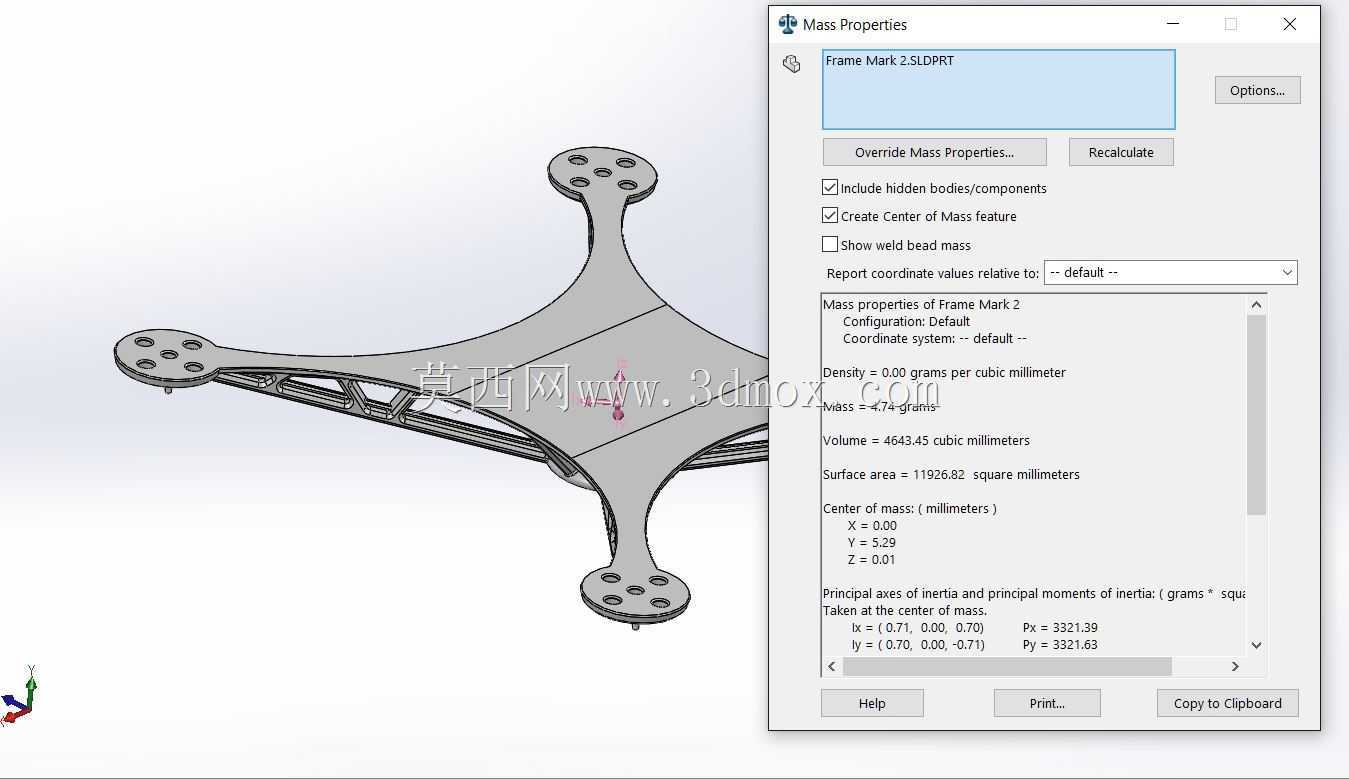Click the 'Z = 0.01' value
1349x779 pixels.
871,559
